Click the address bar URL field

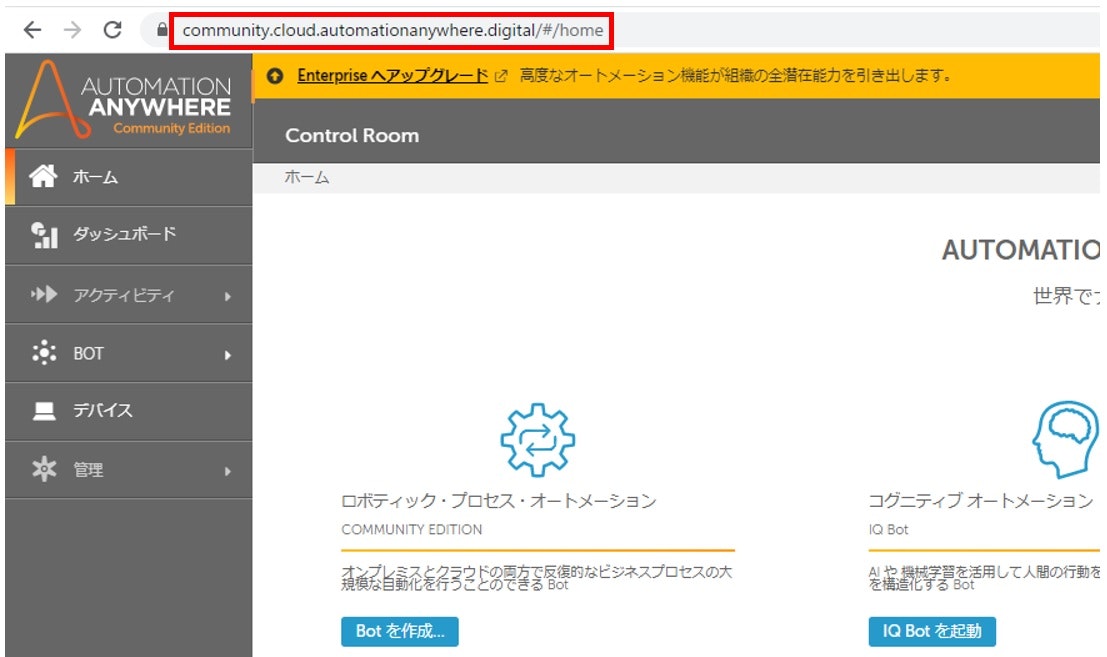pos(392,30)
